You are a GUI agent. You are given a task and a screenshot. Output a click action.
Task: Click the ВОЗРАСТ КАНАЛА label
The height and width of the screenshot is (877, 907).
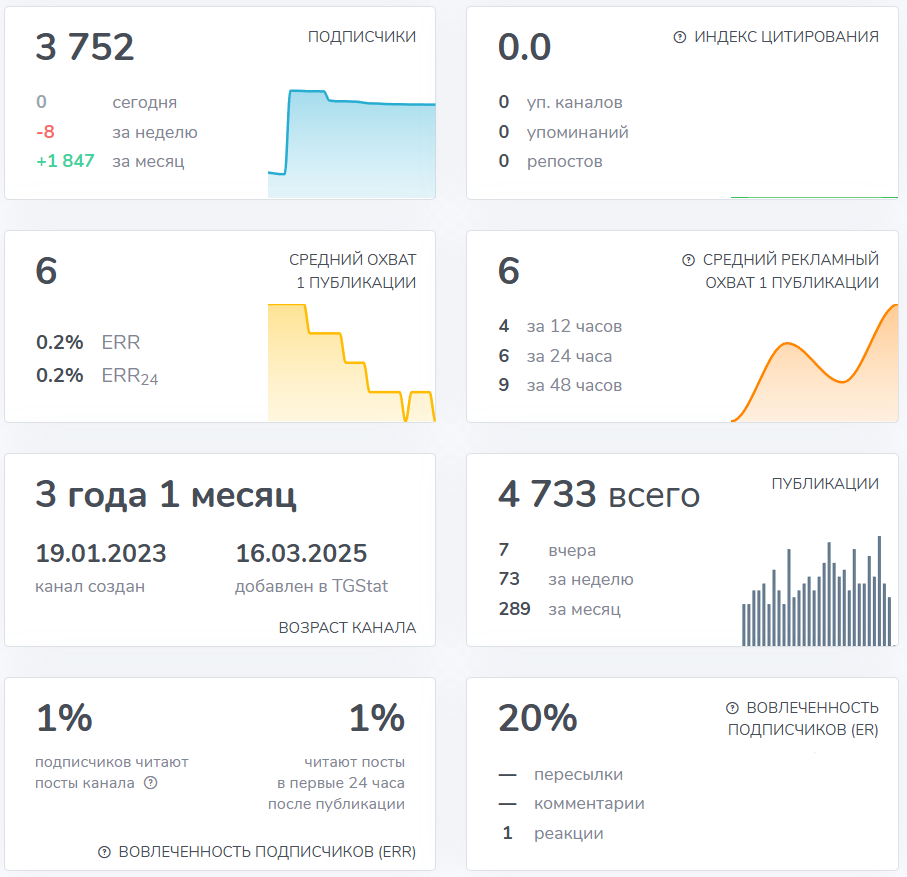[347, 628]
